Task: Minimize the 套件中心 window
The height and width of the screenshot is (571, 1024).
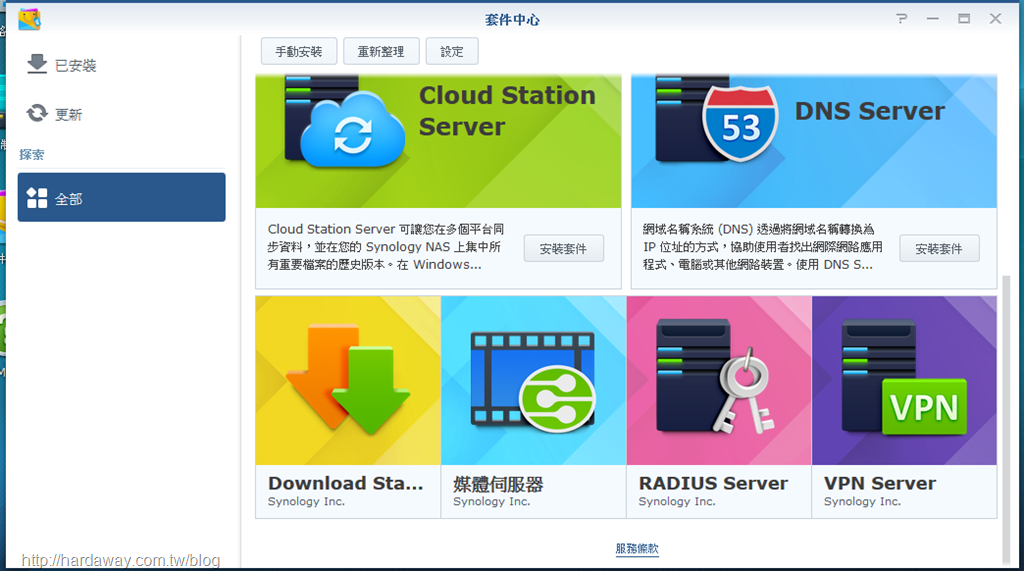Action: [x=933, y=19]
